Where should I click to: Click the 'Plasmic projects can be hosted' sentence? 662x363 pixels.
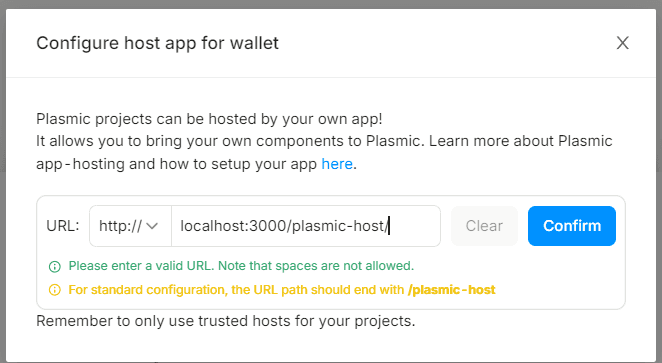pyautogui.click(x=209, y=119)
